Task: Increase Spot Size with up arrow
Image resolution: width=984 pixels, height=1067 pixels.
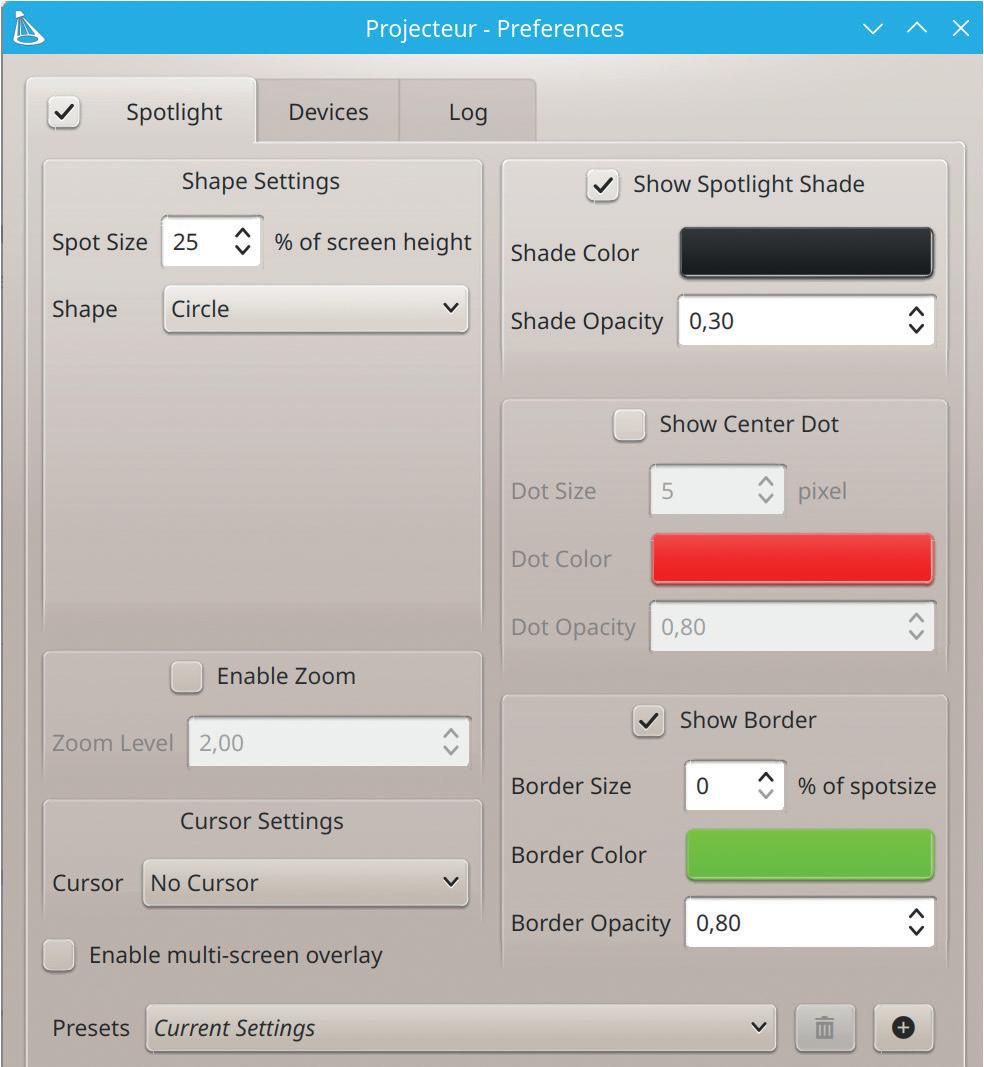Action: [x=243, y=233]
